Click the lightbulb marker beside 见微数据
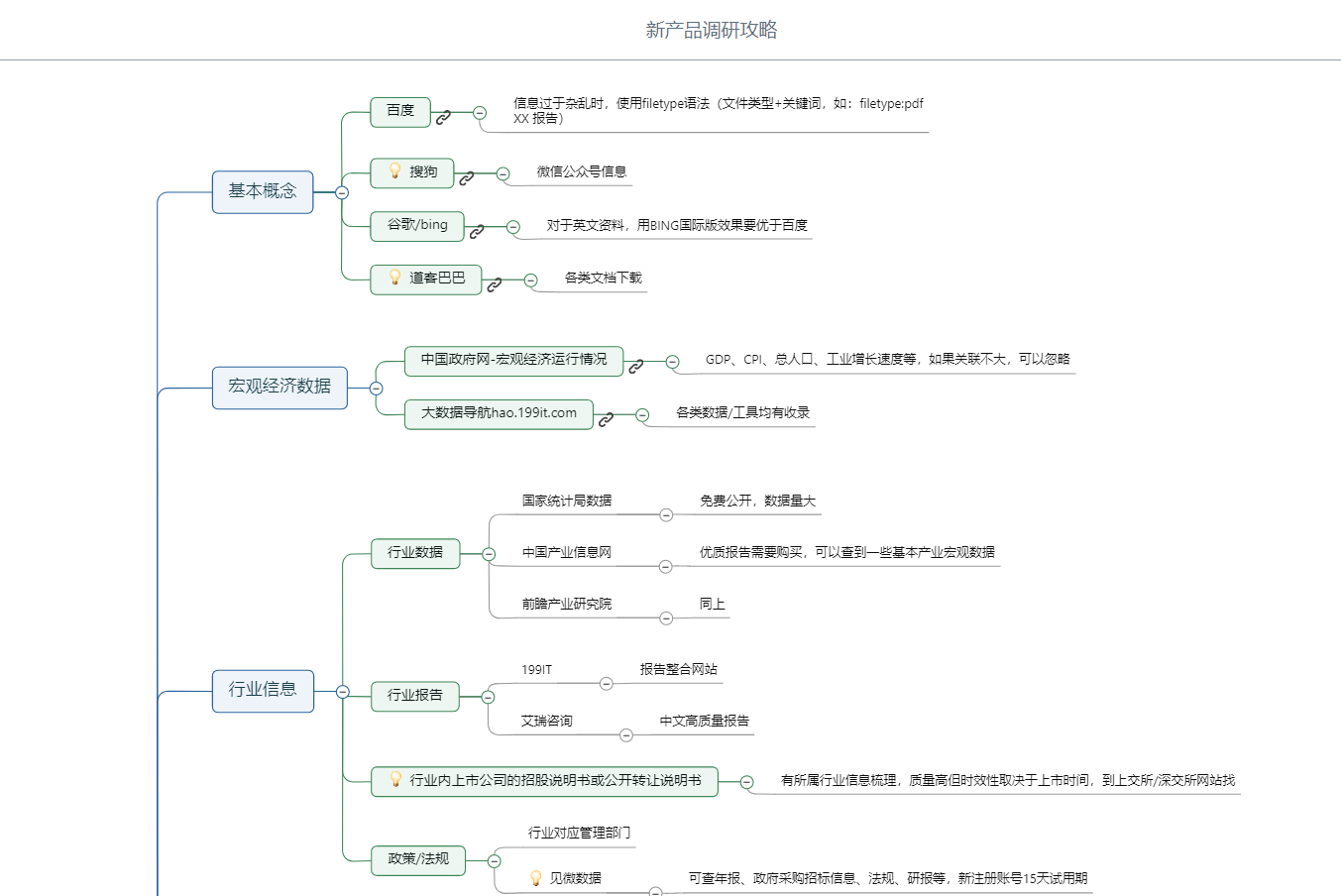 pos(535,878)
